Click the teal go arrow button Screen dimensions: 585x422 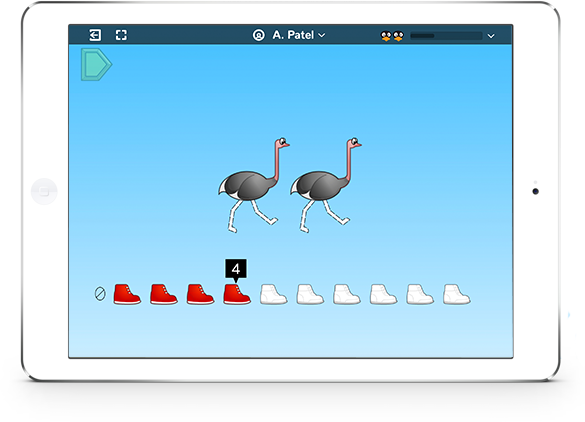[x=96, y=64]
